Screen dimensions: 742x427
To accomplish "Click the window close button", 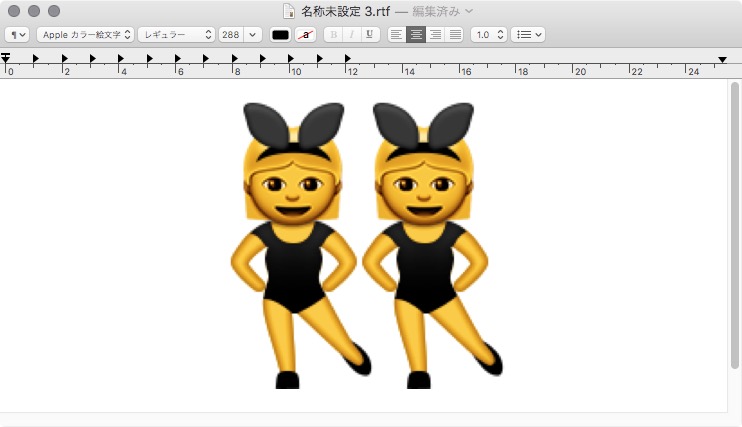I will (x=14, y=10).
